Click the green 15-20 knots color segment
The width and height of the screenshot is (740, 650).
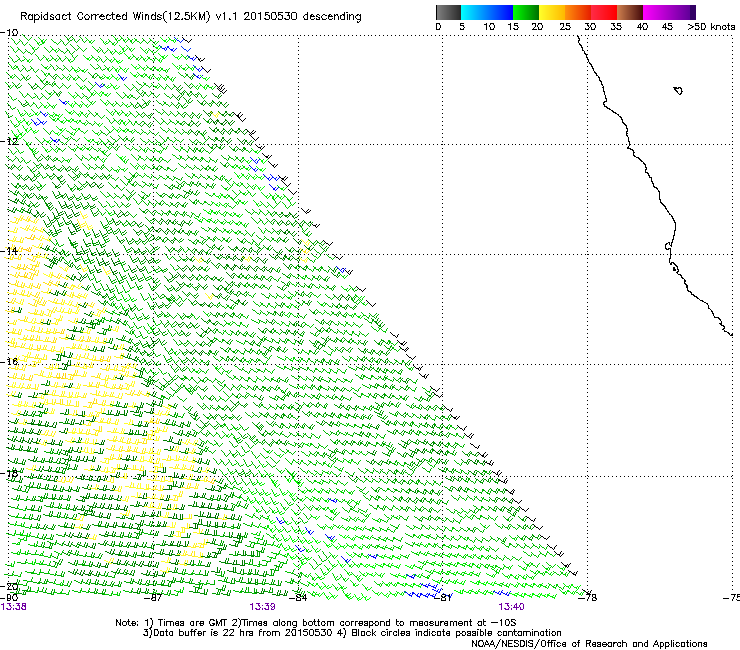[x=526, y=12]
